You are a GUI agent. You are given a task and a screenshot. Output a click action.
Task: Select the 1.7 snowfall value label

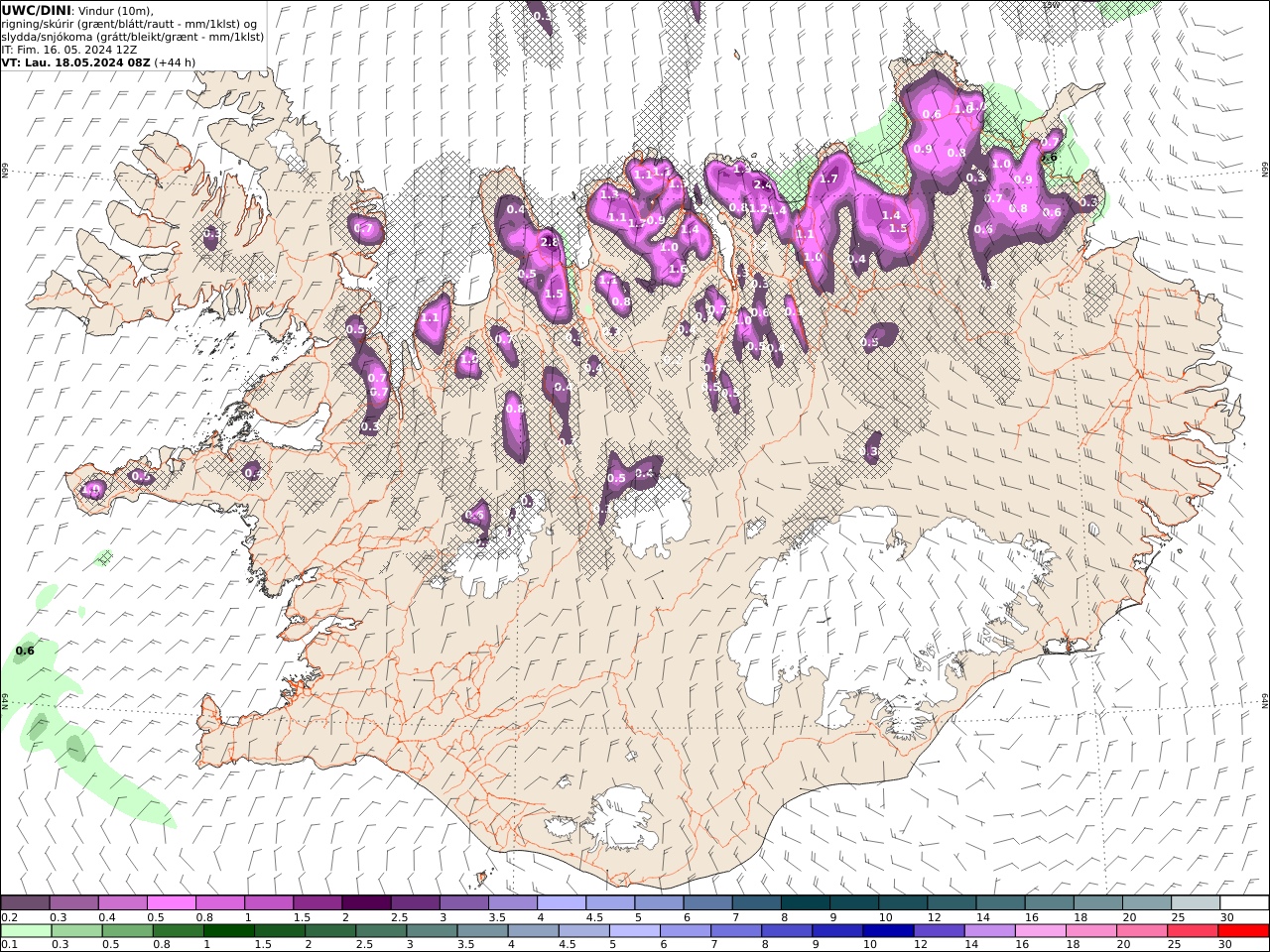pyautogui.click(x=828, y=178)
